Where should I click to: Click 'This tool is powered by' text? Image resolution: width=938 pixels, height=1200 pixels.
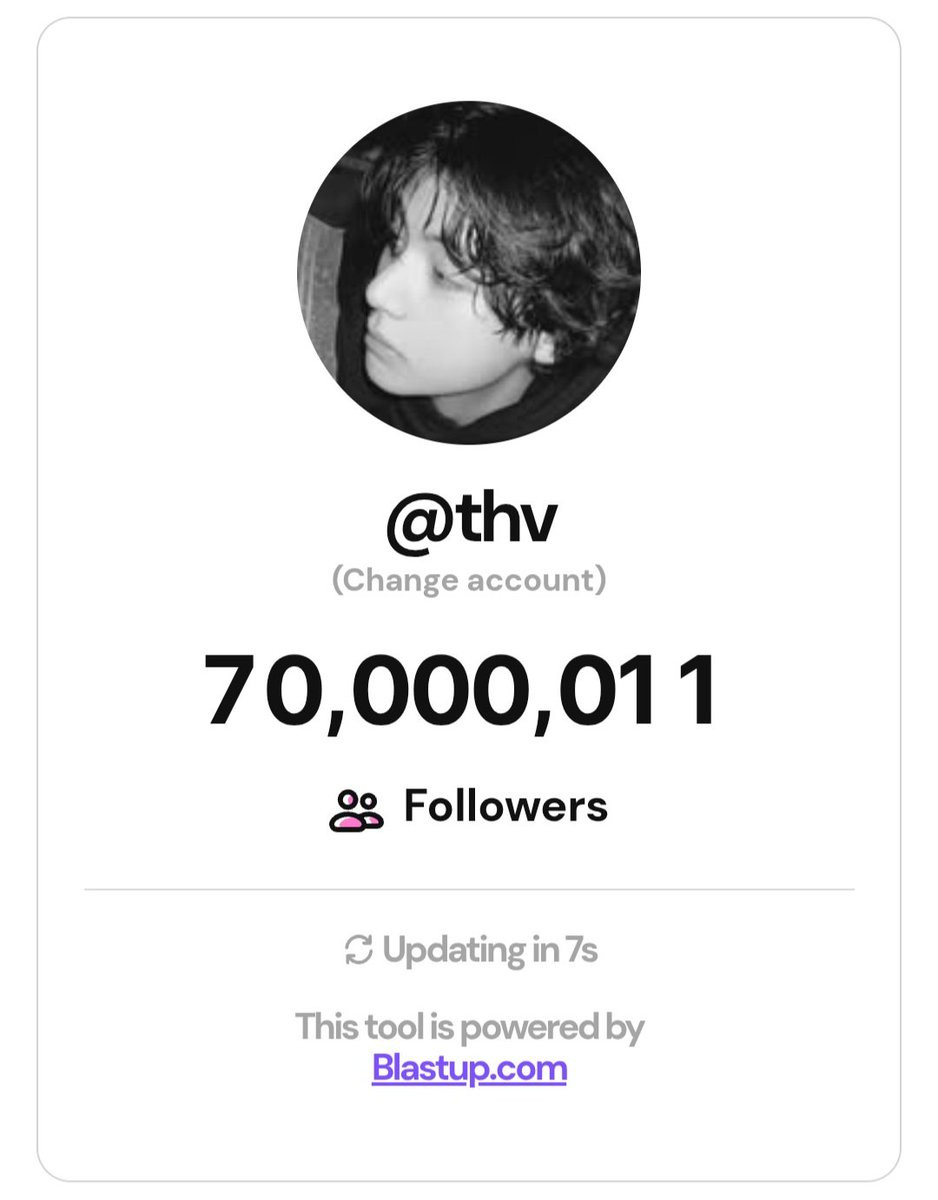469,1027
